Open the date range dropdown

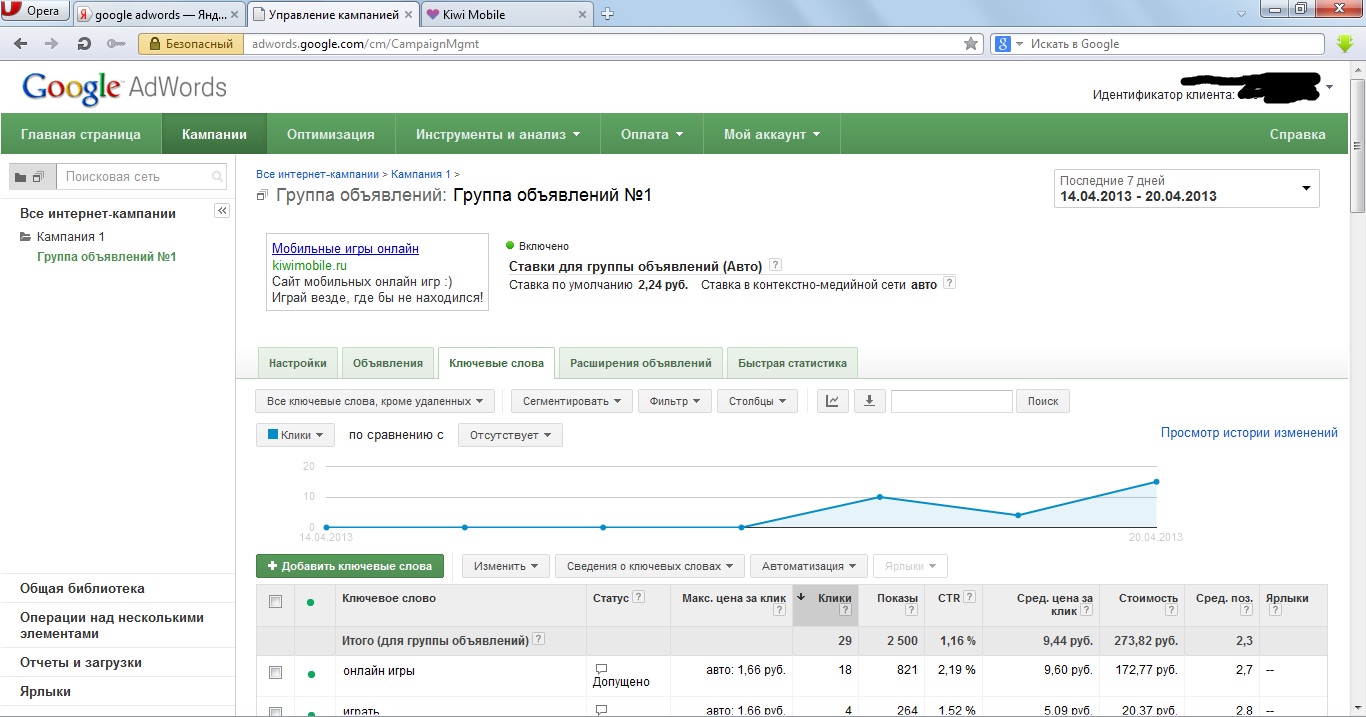(x=1187, y=189)
